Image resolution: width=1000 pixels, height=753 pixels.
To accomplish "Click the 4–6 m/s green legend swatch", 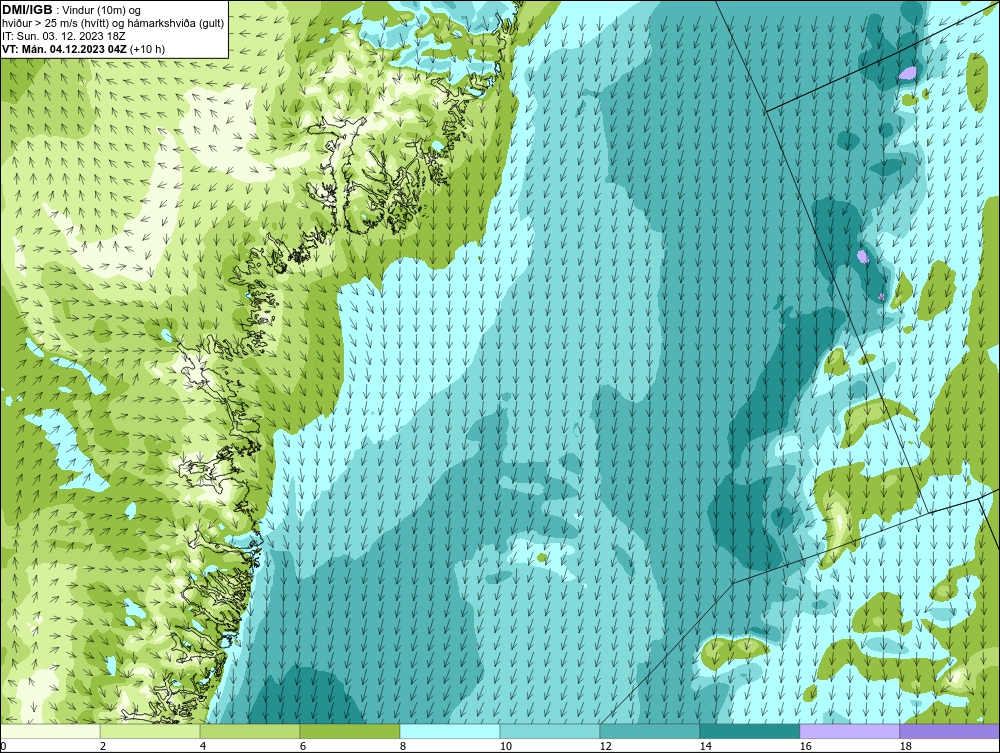I will click(x=250, y=731).
